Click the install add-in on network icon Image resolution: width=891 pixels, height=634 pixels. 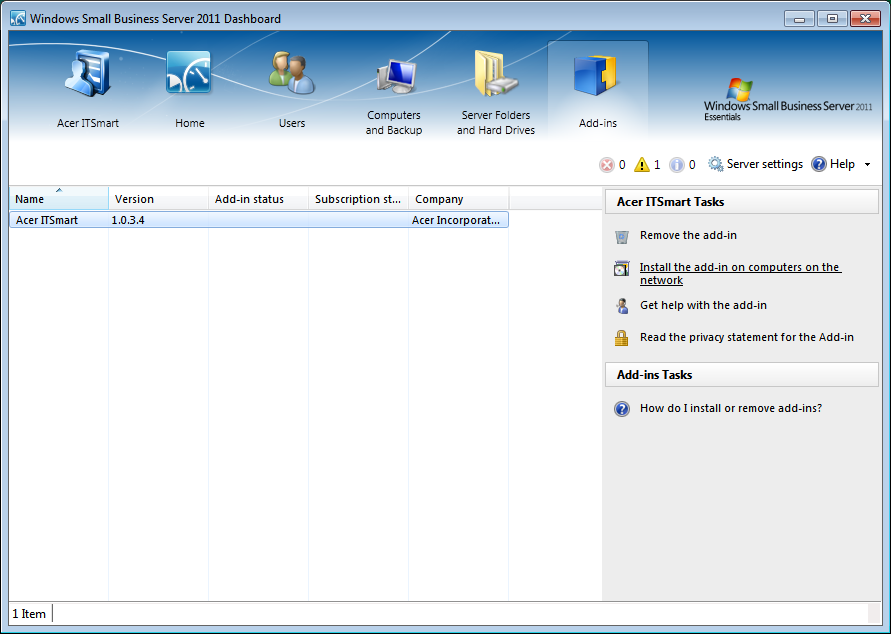(x=622, y=268)
